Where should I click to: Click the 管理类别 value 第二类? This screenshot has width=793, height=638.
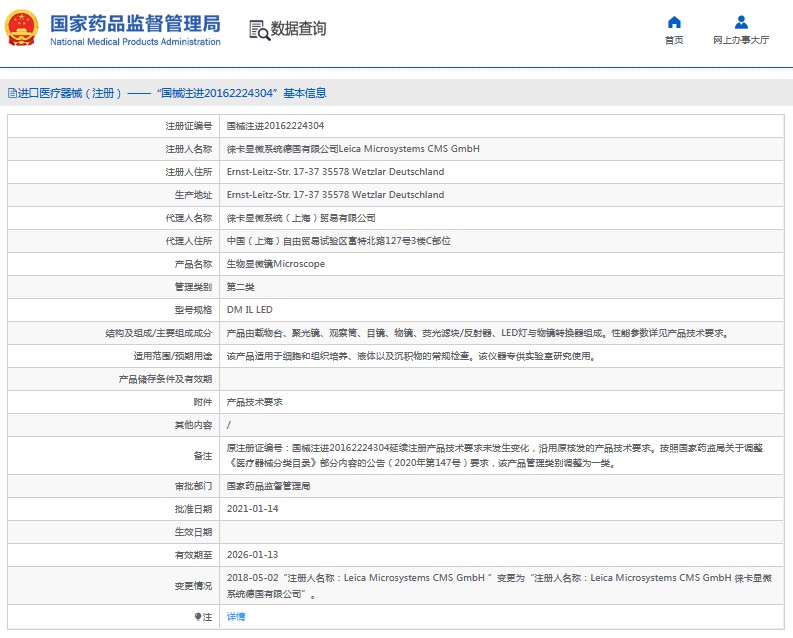(240, 287)
